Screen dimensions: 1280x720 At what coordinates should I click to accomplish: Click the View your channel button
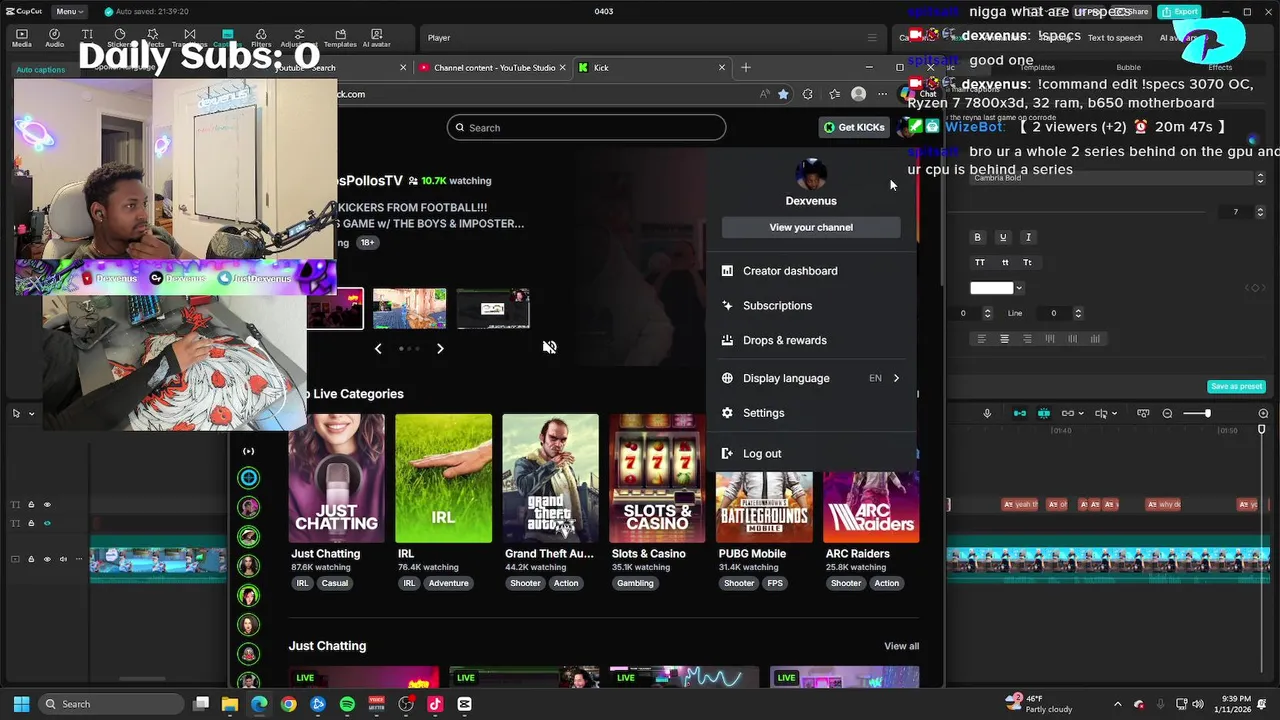[x=811, y=227]
